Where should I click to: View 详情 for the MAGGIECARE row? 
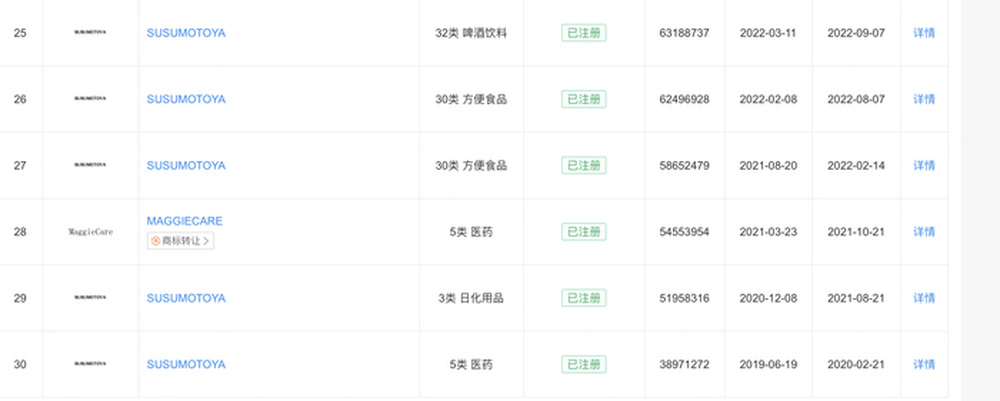pyautogui.click(x=923, y=232)
